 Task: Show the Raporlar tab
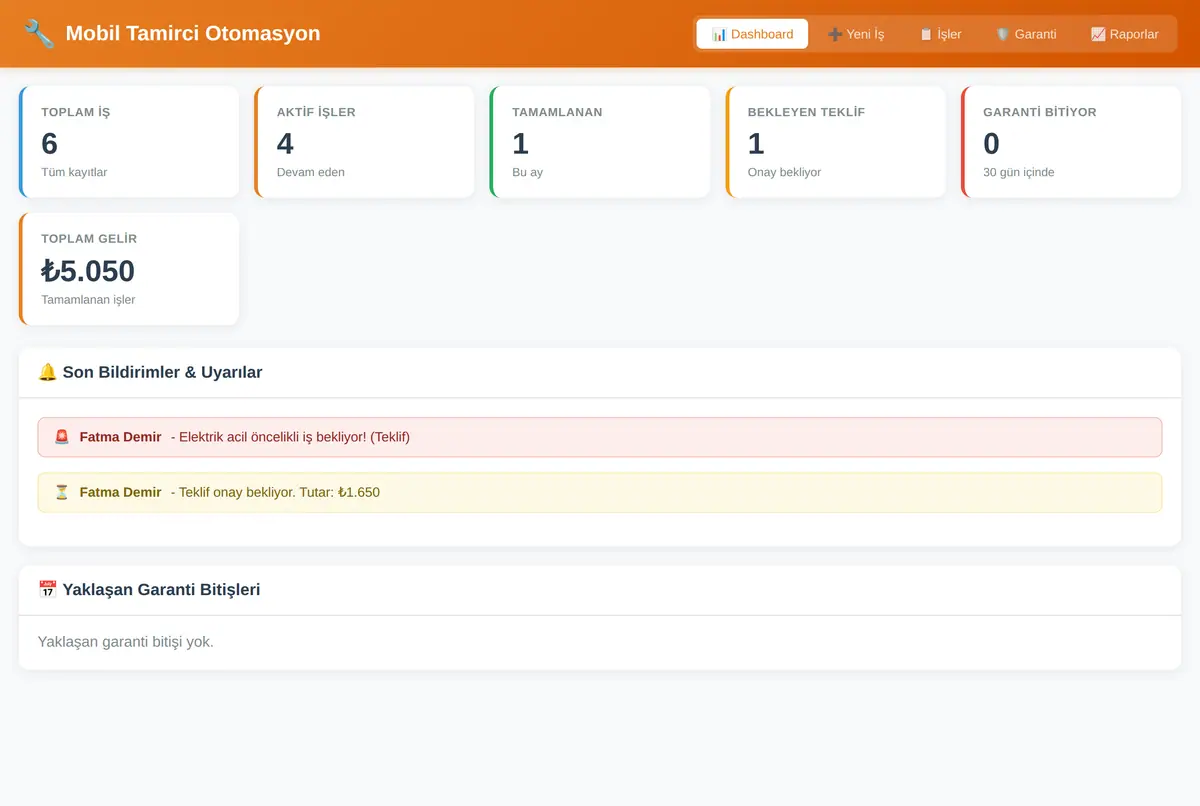[x=1125, y=34]
